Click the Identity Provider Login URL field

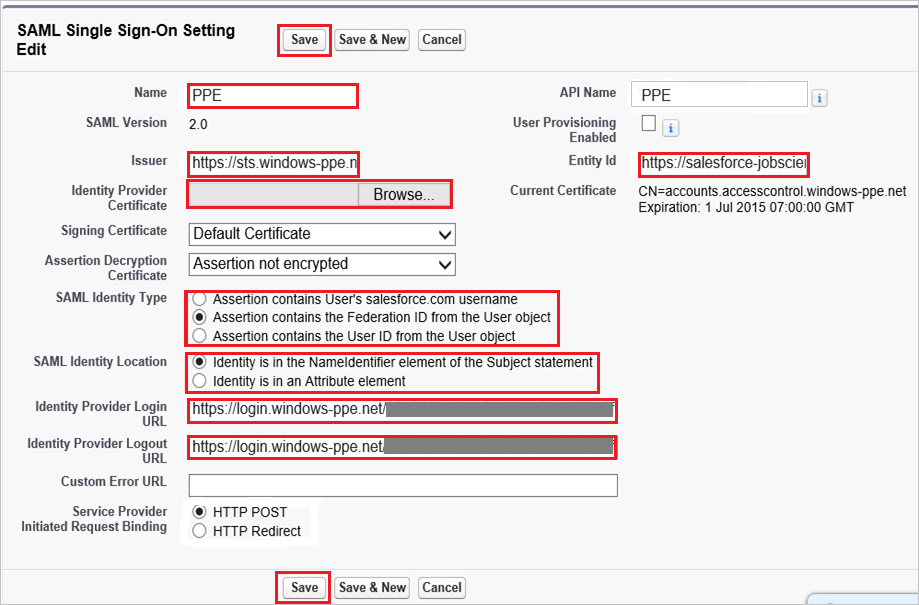(400, 410)
